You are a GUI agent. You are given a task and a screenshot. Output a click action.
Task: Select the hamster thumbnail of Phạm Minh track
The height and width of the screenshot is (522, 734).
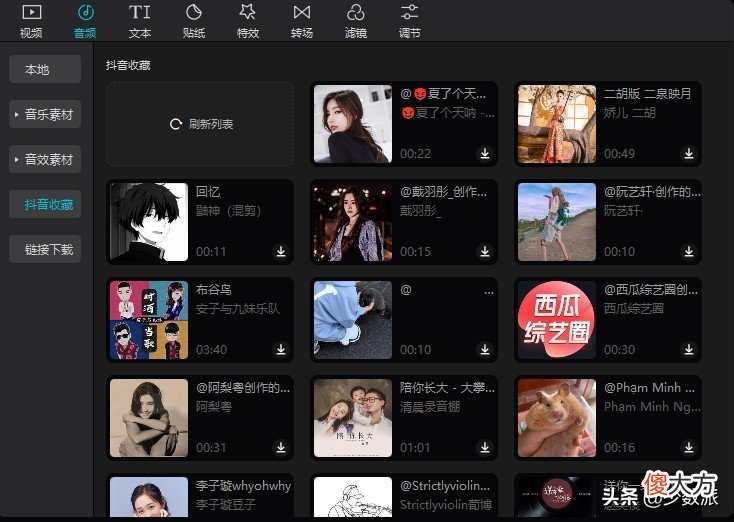[557, 418]
